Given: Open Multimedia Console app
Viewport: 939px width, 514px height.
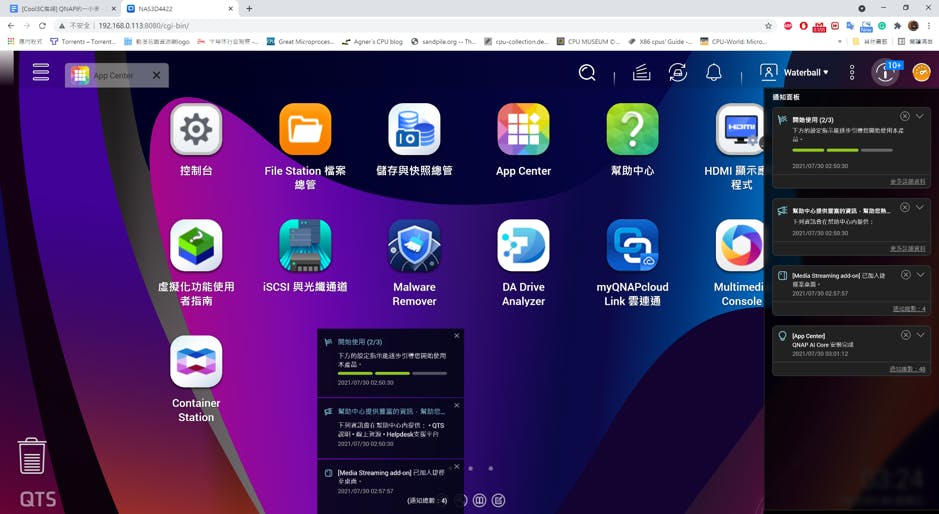Looking at the screenshot, I should click(740, 246).
